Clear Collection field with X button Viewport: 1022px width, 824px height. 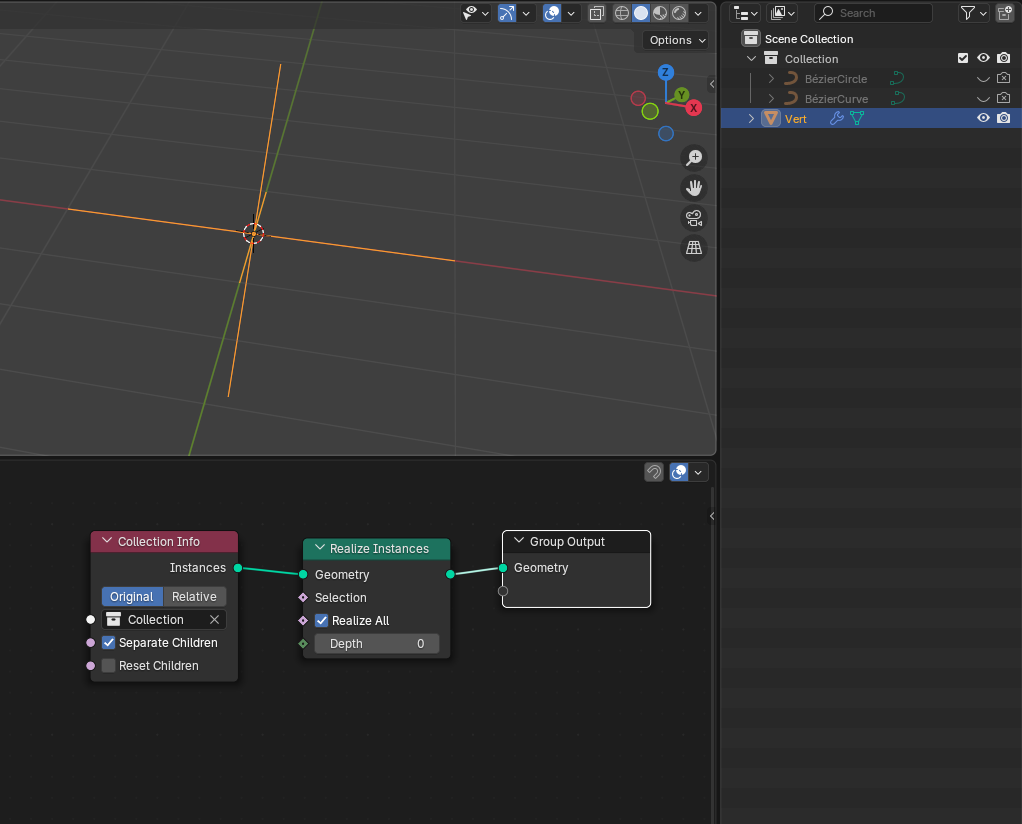214,619
